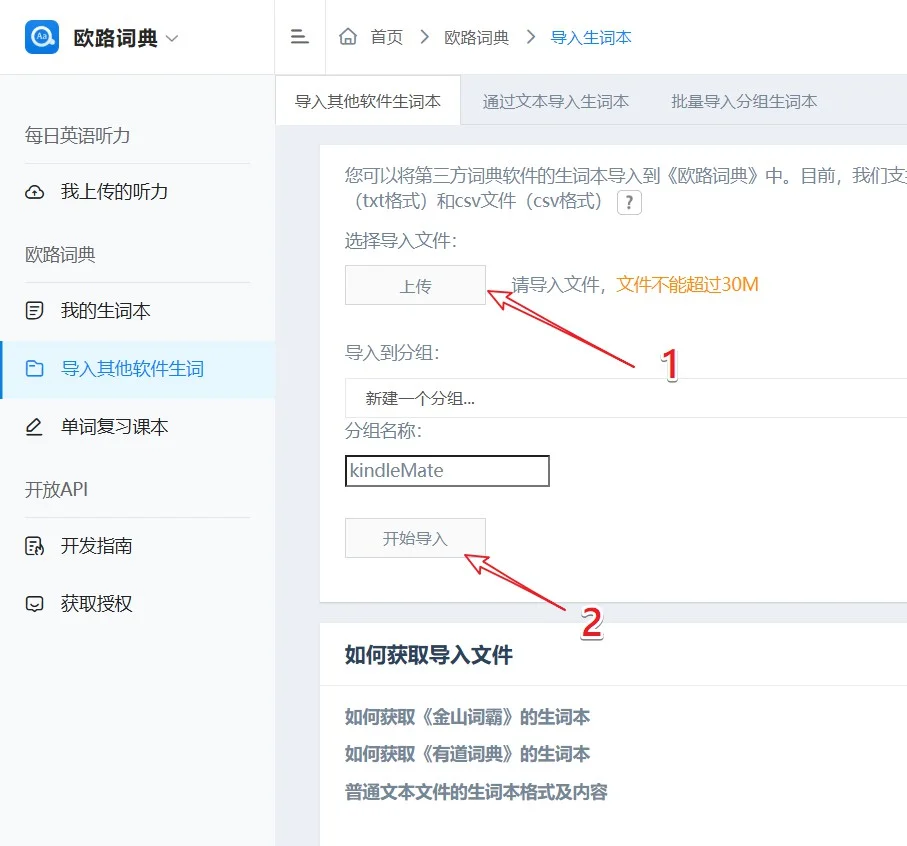The height and width of the screenshot is (846, 907).
Task: Click the 上传 upload button
Action: point(415,285)
